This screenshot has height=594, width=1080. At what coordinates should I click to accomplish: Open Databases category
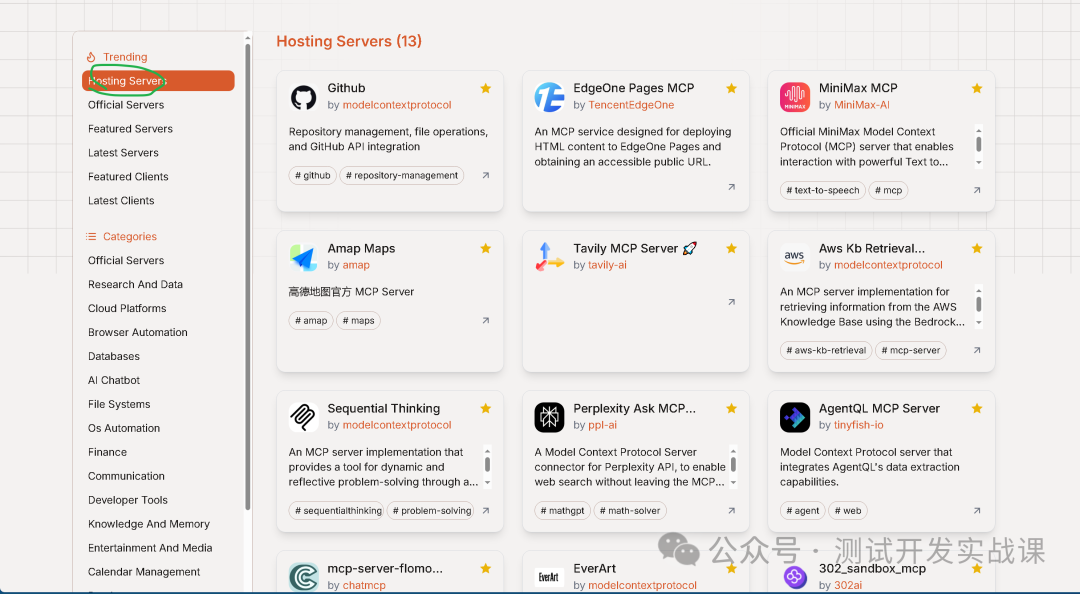tap(114, 356)
